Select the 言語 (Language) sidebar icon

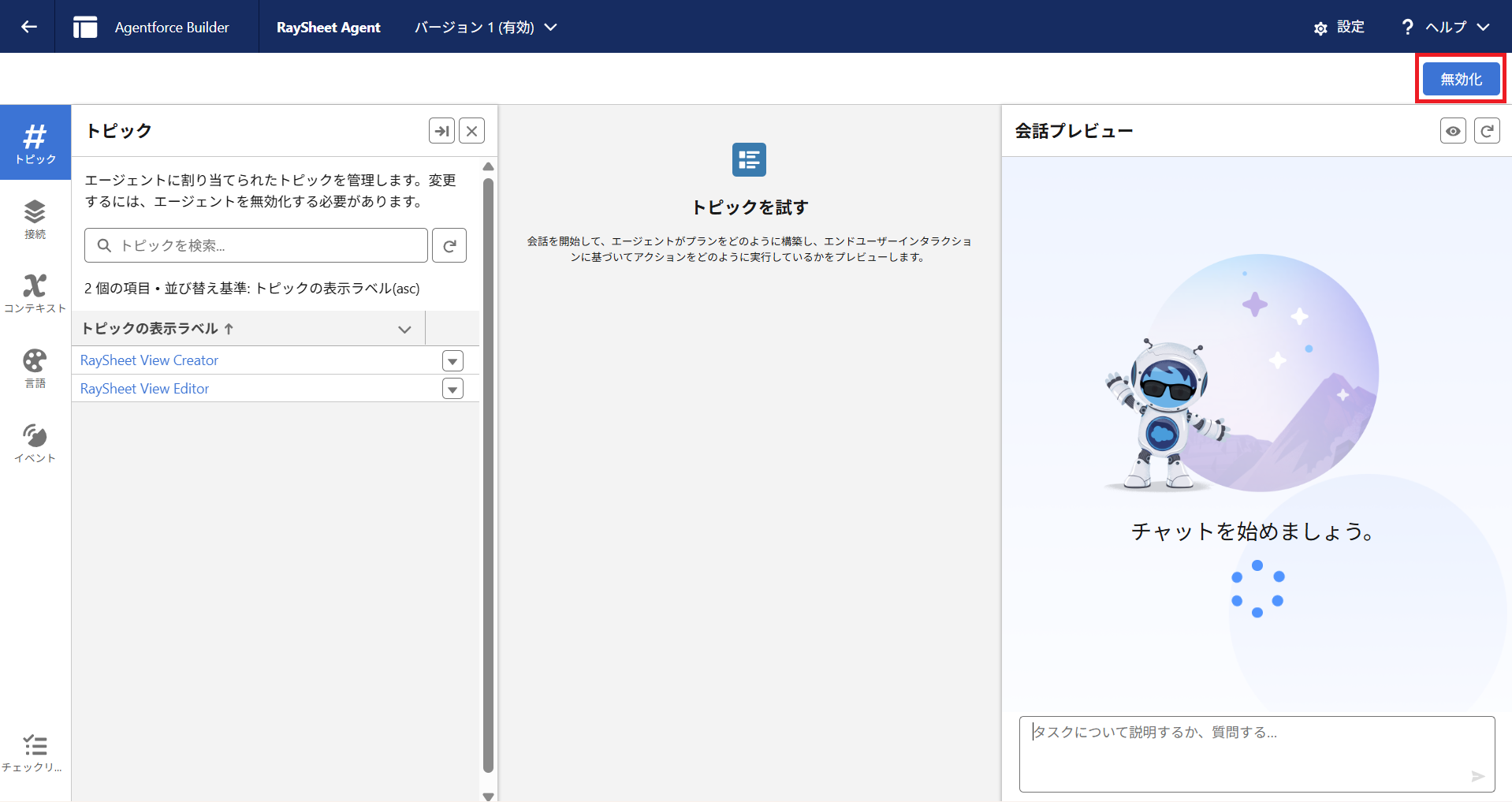[35, 368]
